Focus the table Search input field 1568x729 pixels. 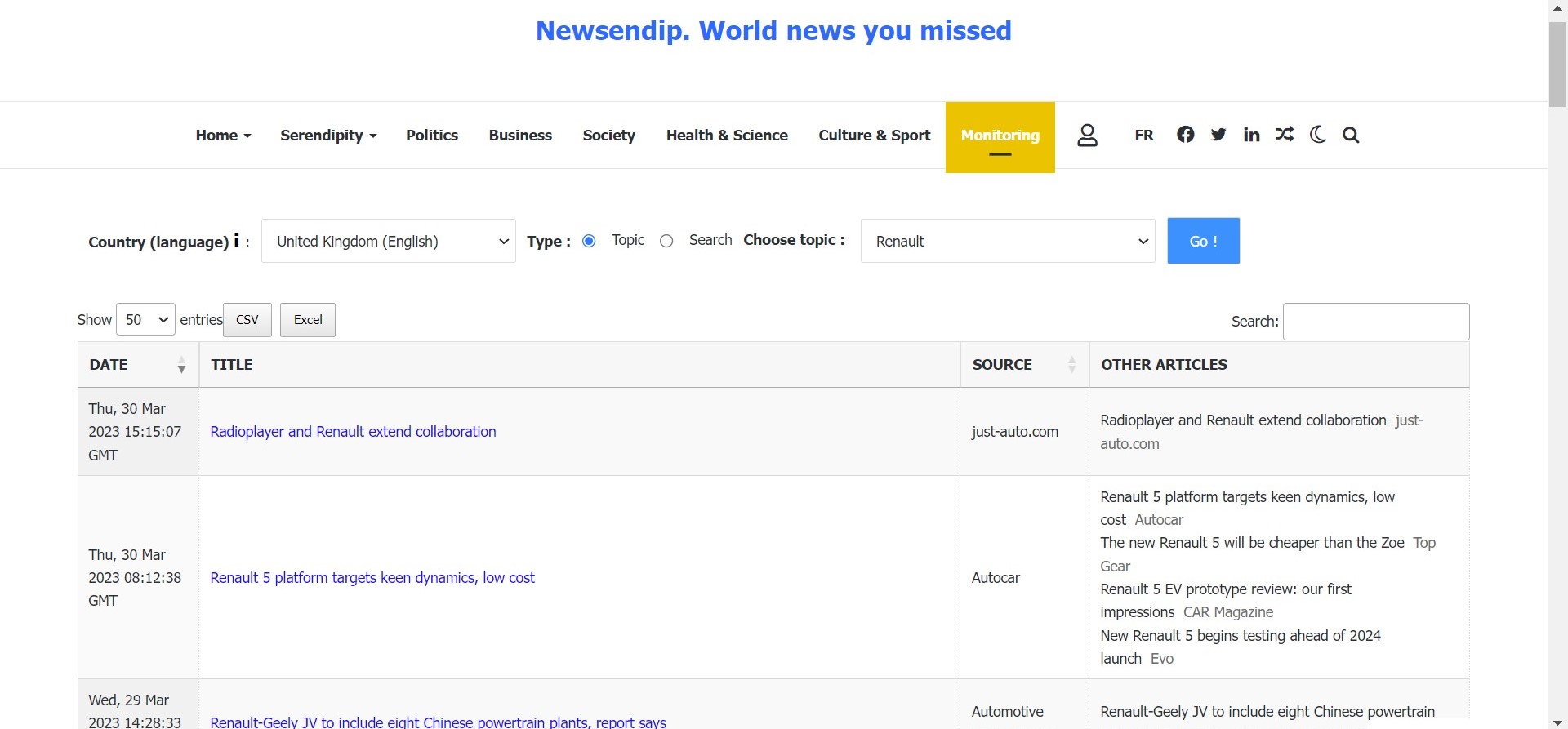pyautogui.click(x=1376, y=322)
